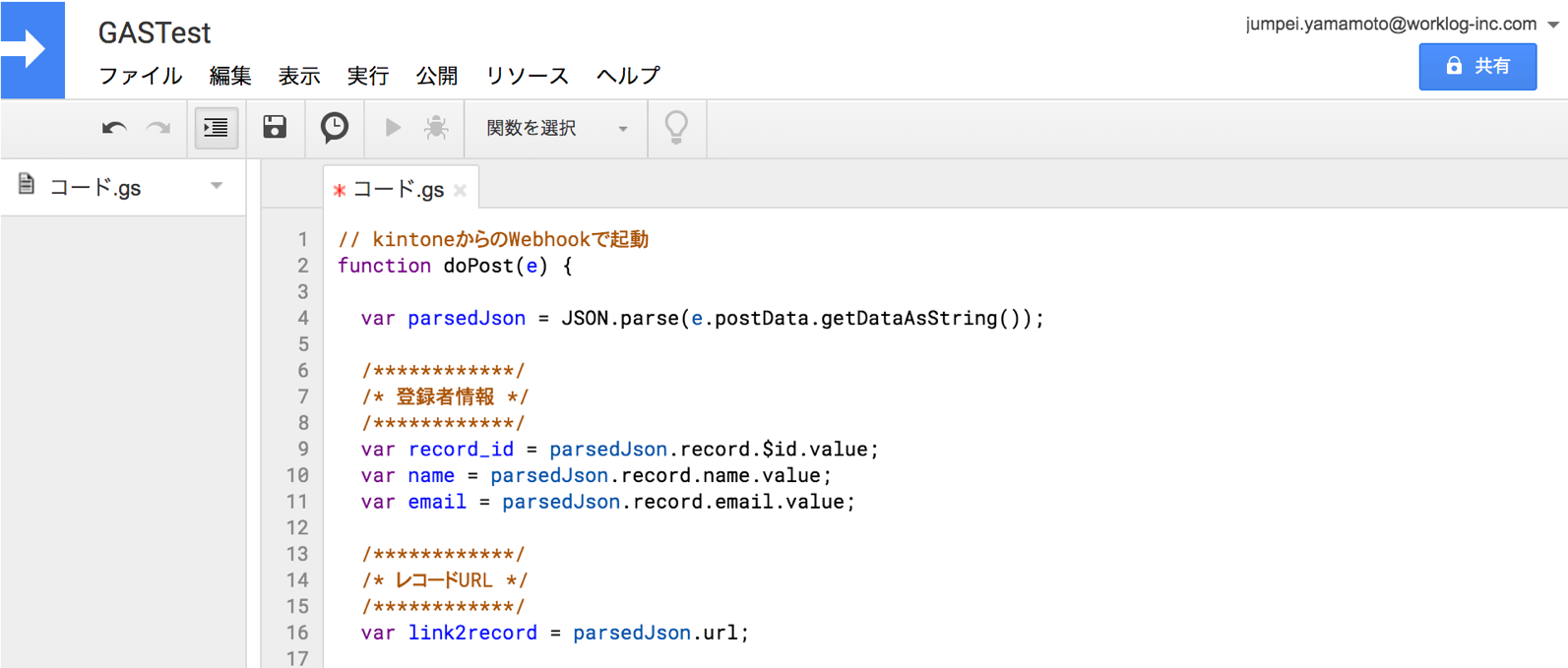
Task: Click the blue arrow project home icon
Action: (x=31, y=49)
